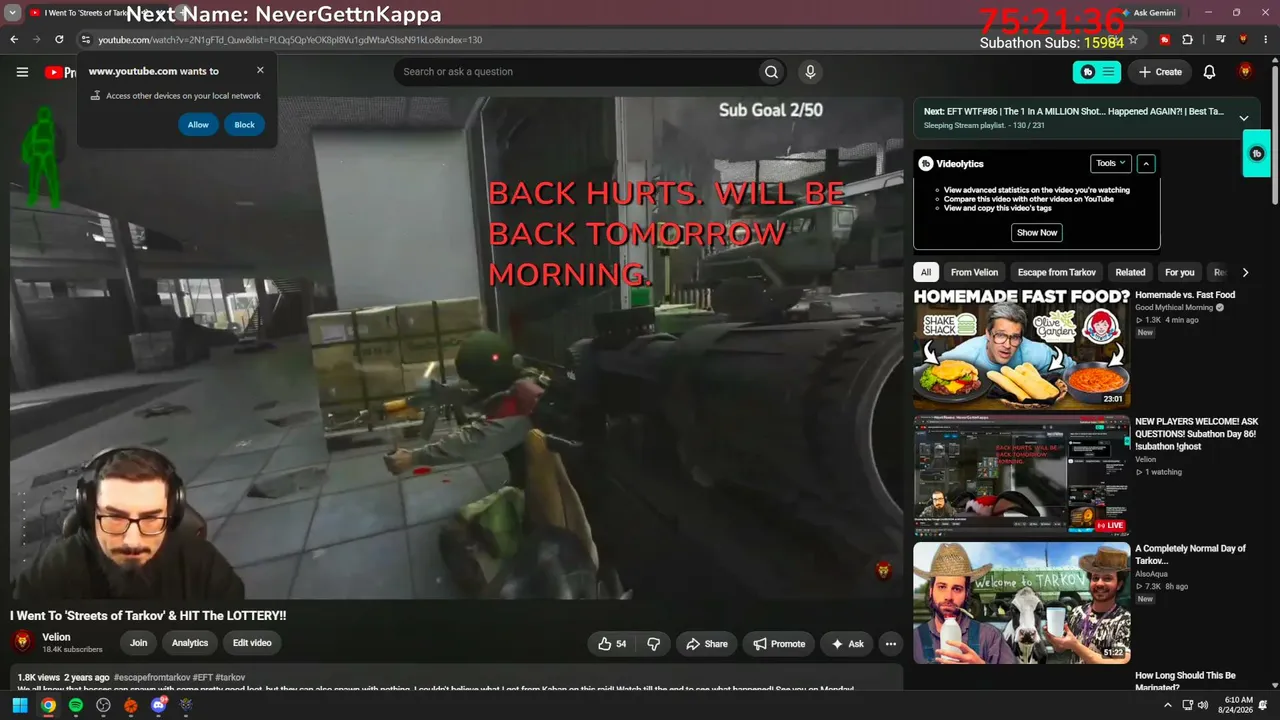
Task: Open the Chrome profile avatar in the toolbar
Action: [1243, 40]
